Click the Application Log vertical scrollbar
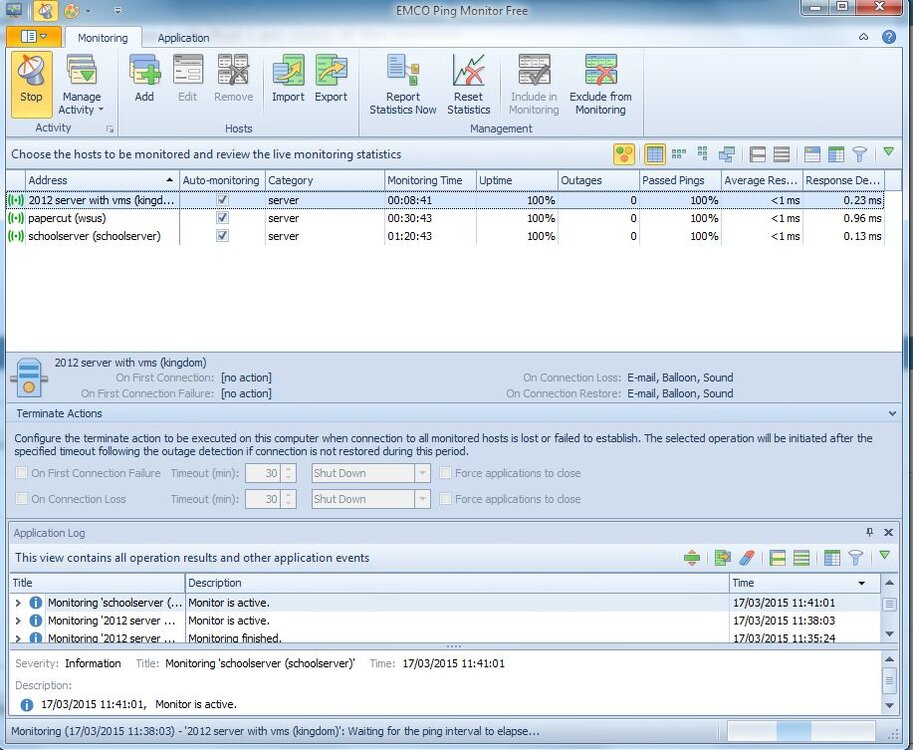913x750 pixels. coord(889,607)
